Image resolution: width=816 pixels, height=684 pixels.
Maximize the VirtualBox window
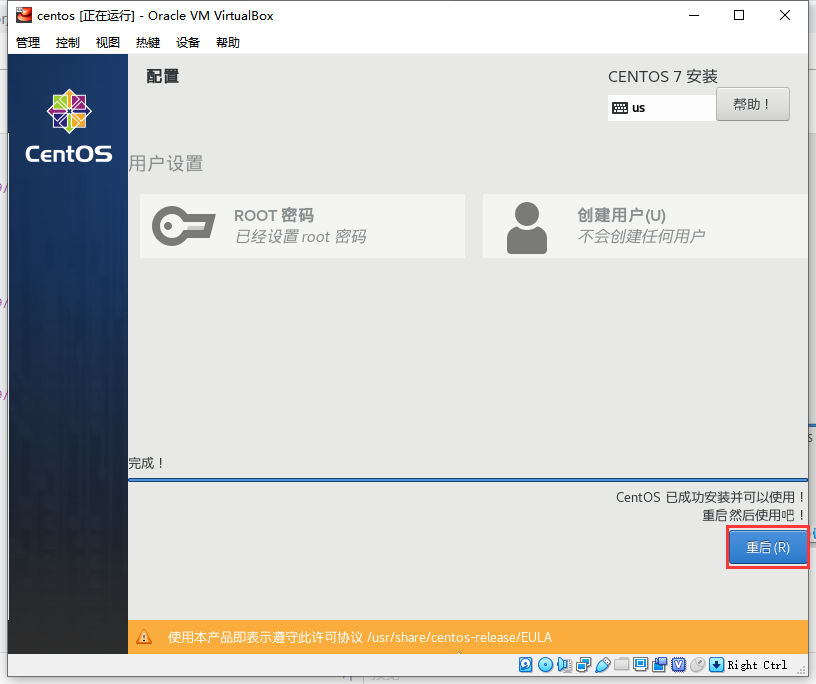click(x=739, y=16)
